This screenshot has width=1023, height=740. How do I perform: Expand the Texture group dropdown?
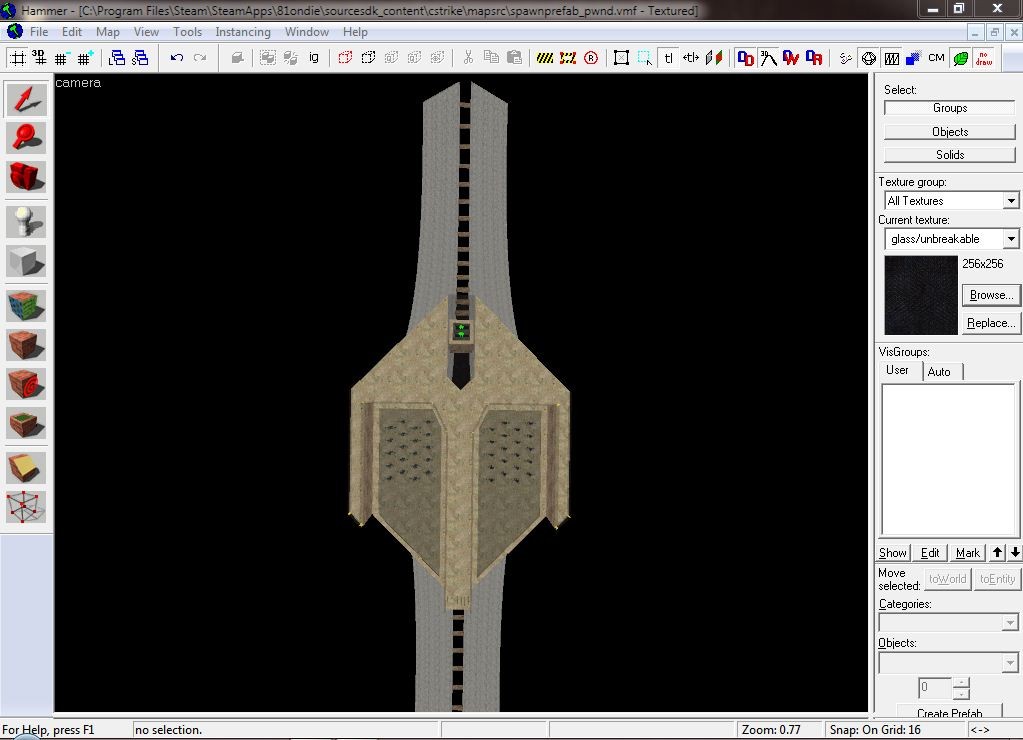point(1011,201)
